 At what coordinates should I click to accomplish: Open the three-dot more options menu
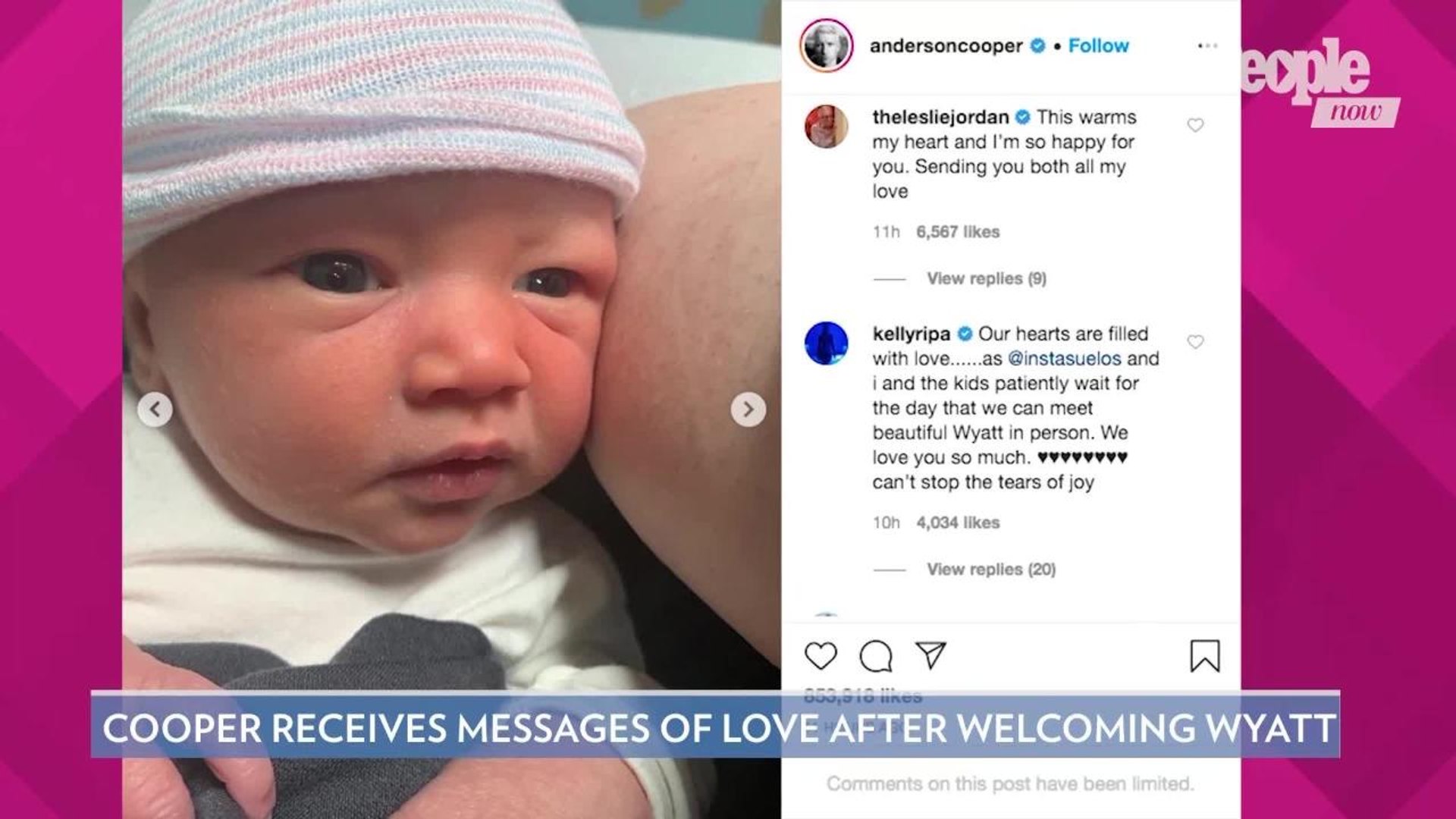(x=1207, y=46)
